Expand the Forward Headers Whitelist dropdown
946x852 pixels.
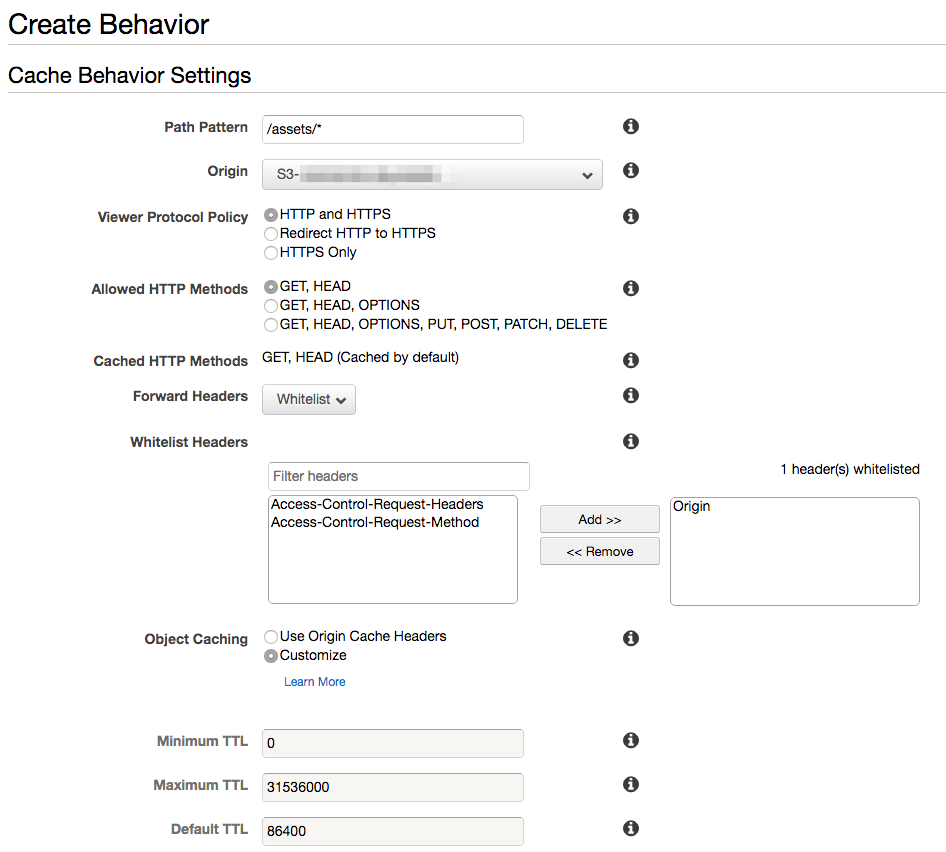(309, 399)
